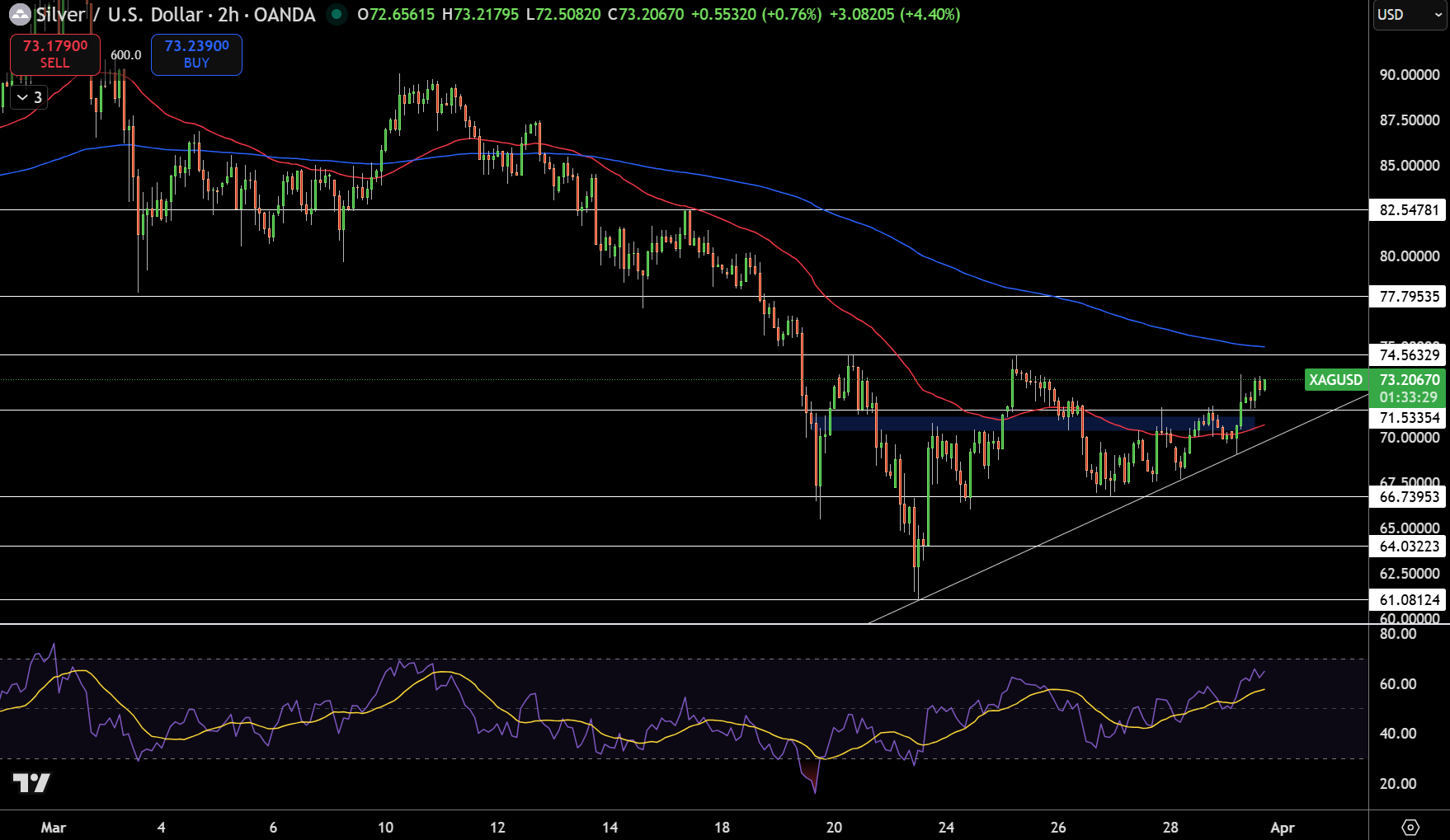1450x840 pixels.
Task: Select the 71.53354 price level label
Action: (1409, 417)
